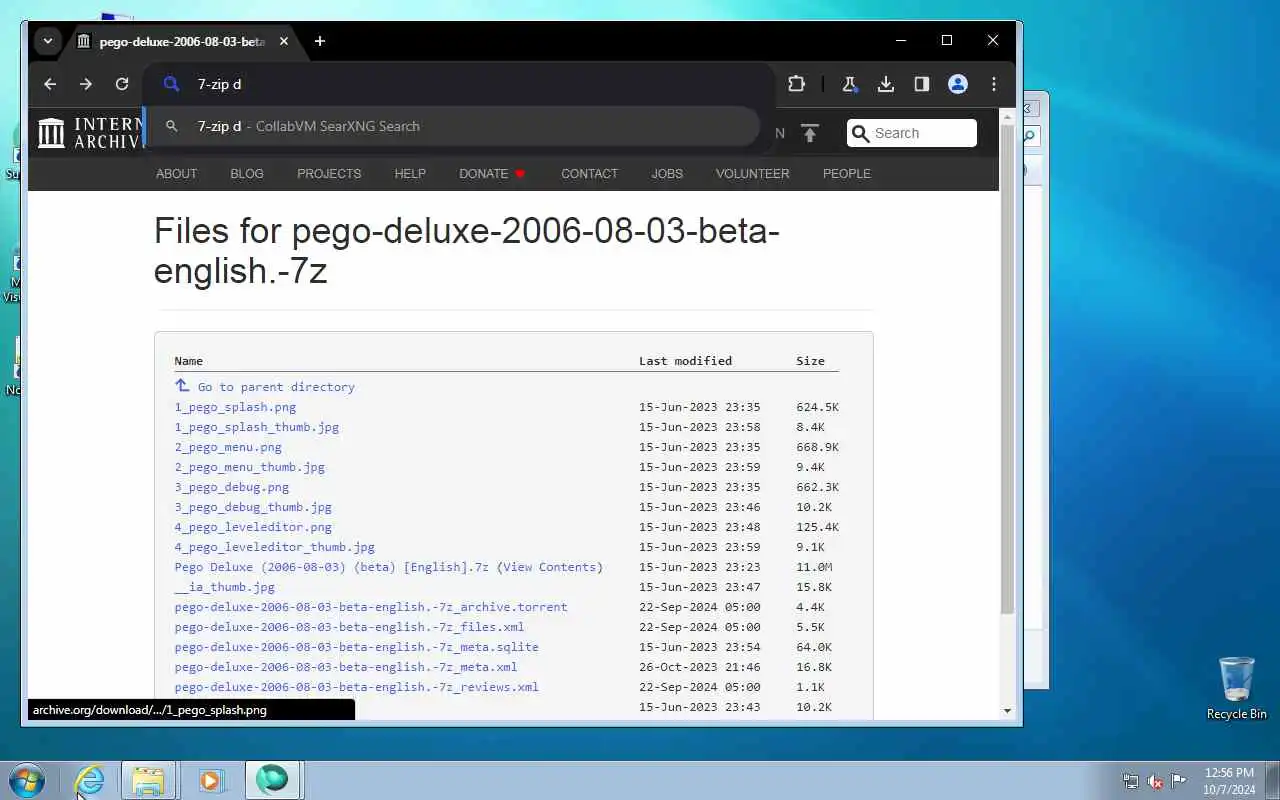Open the DONATE link with heart
The height and width of the screenshot is (800, 1280).
[492, 174]
